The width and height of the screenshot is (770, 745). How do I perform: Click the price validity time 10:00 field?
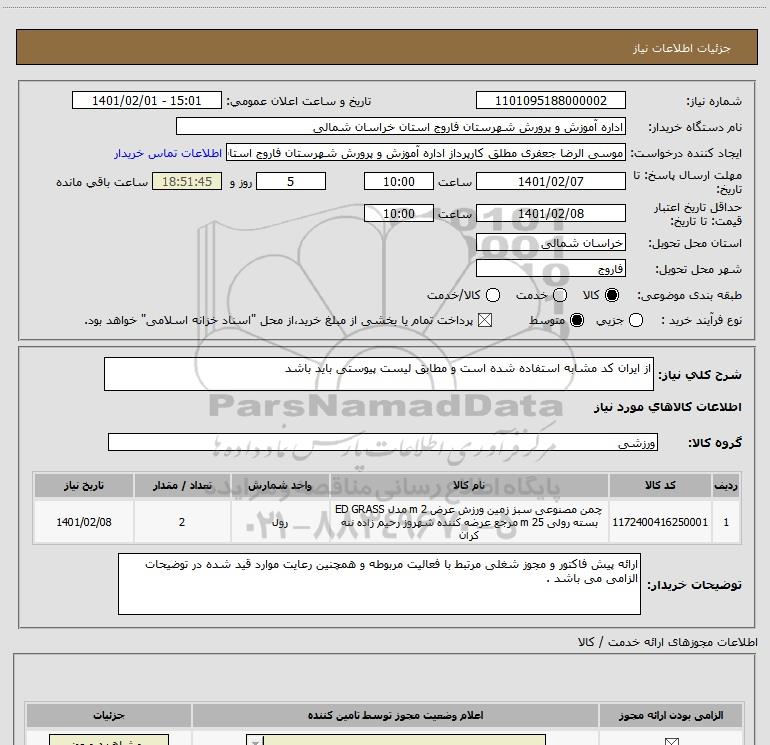coord(399,213)
